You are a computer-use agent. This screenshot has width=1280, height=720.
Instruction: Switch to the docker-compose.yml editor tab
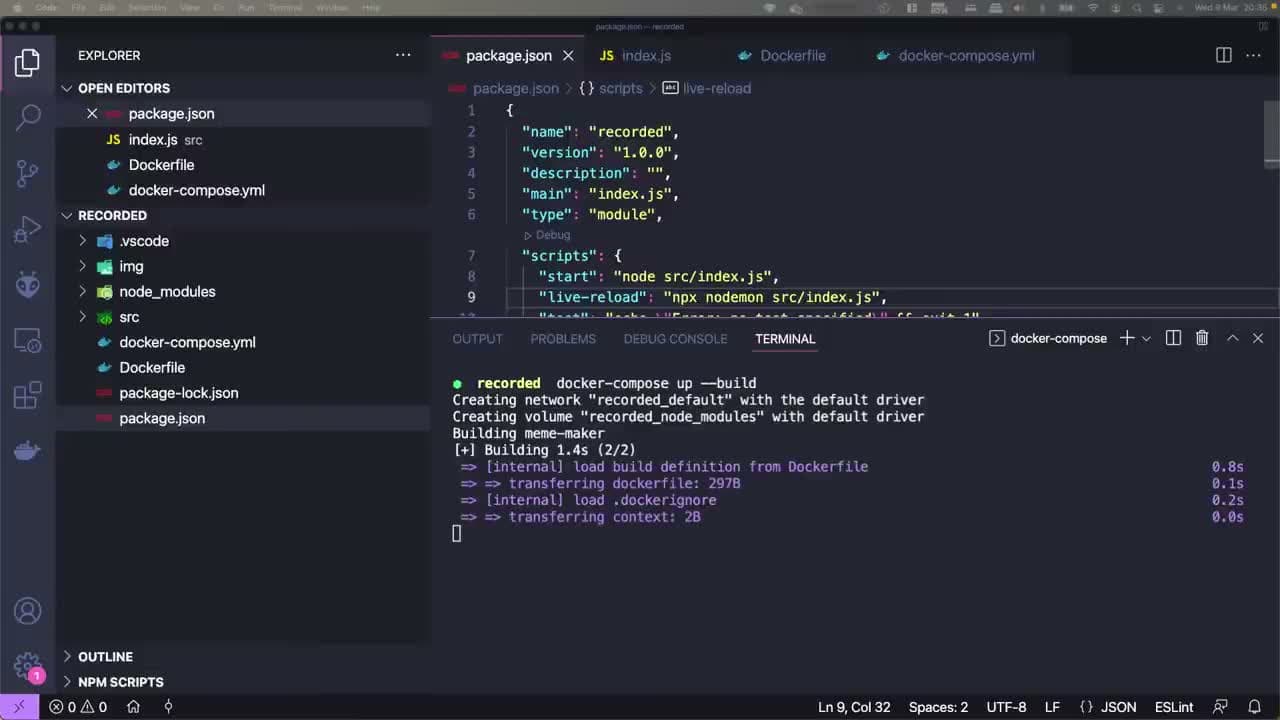coord(966,55)
